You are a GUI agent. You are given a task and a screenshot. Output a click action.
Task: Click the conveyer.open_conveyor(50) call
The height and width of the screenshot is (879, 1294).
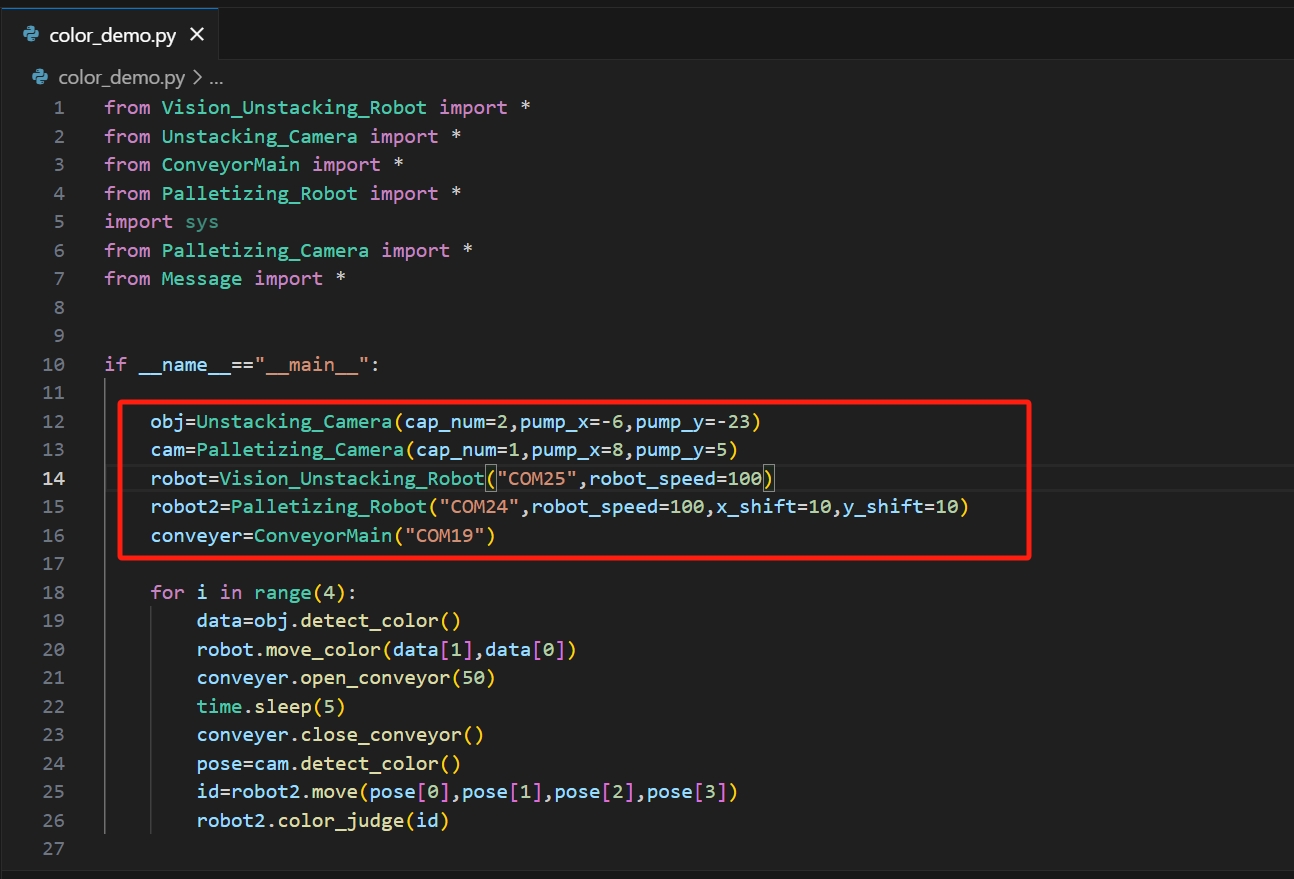pos(346,677)
